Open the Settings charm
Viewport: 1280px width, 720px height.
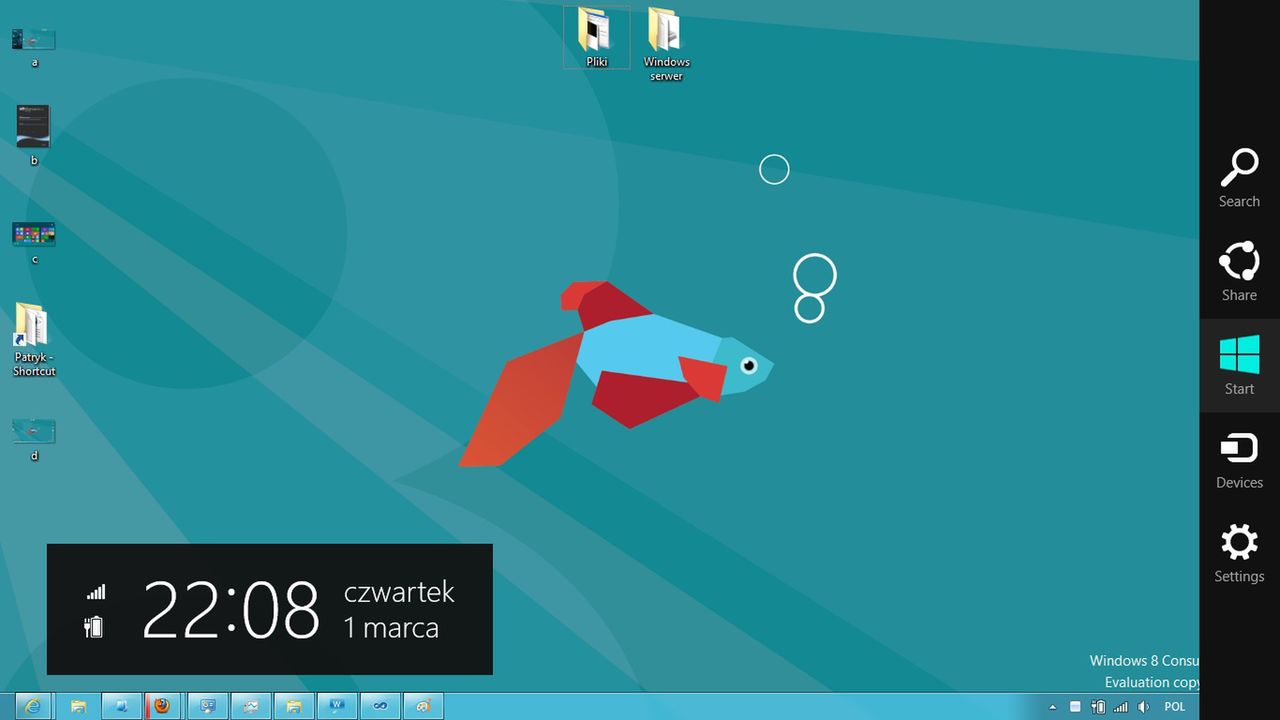point(1239,553)
